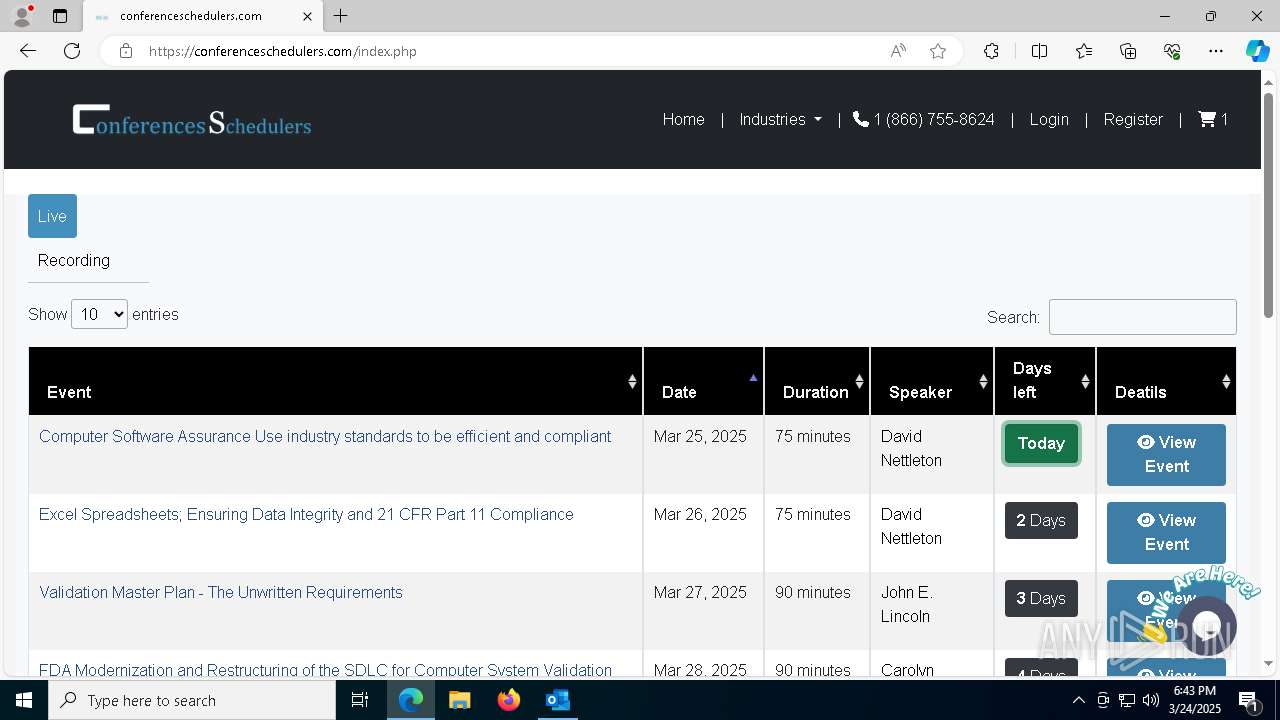The height and width of the screenshot is (720, 1280).
Task: Sort table by Days left column
Action: [1045, 381]
